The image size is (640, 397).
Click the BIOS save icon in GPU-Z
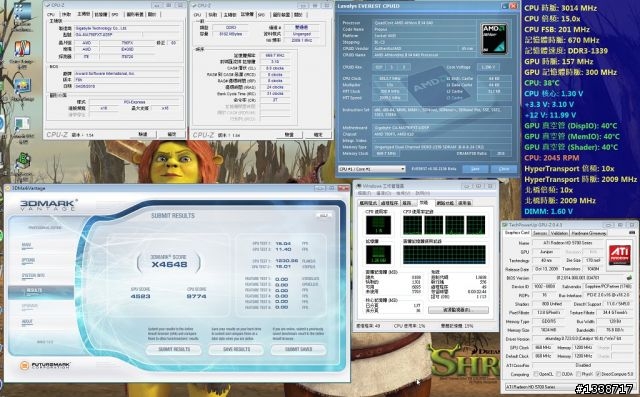(x=629, y=278)
